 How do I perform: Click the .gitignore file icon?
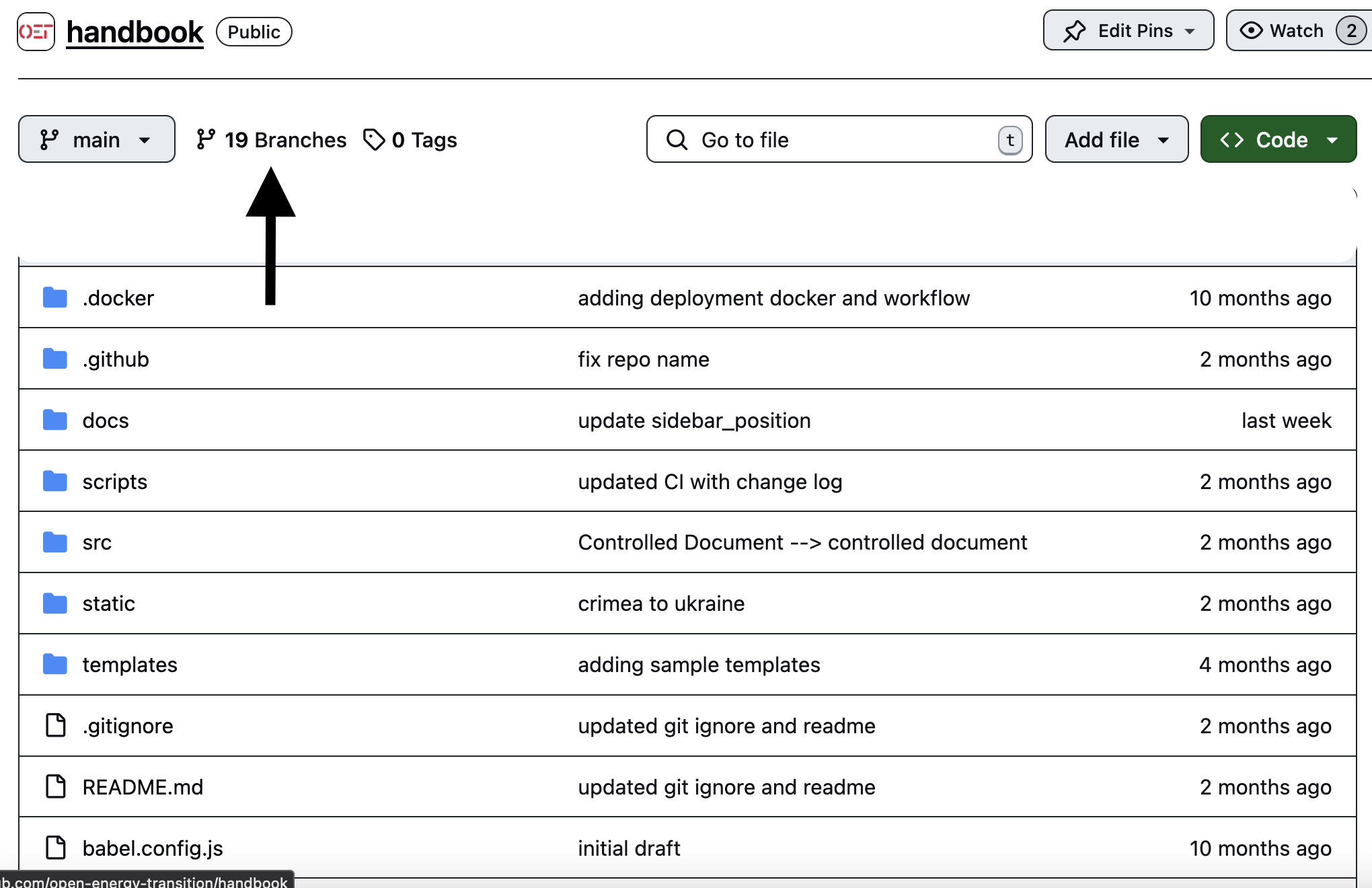pyautogui.click(x=55, y=725)
